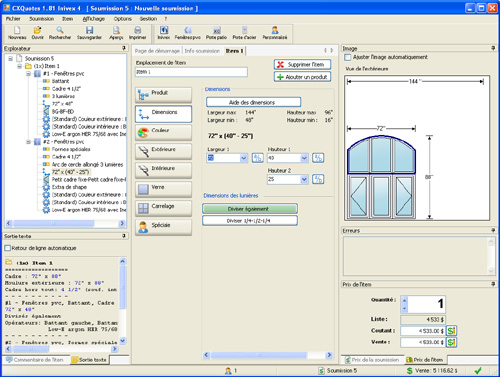Click Aide des dimensions button
Screen dimensions: 500x377
tap(253, 102)
